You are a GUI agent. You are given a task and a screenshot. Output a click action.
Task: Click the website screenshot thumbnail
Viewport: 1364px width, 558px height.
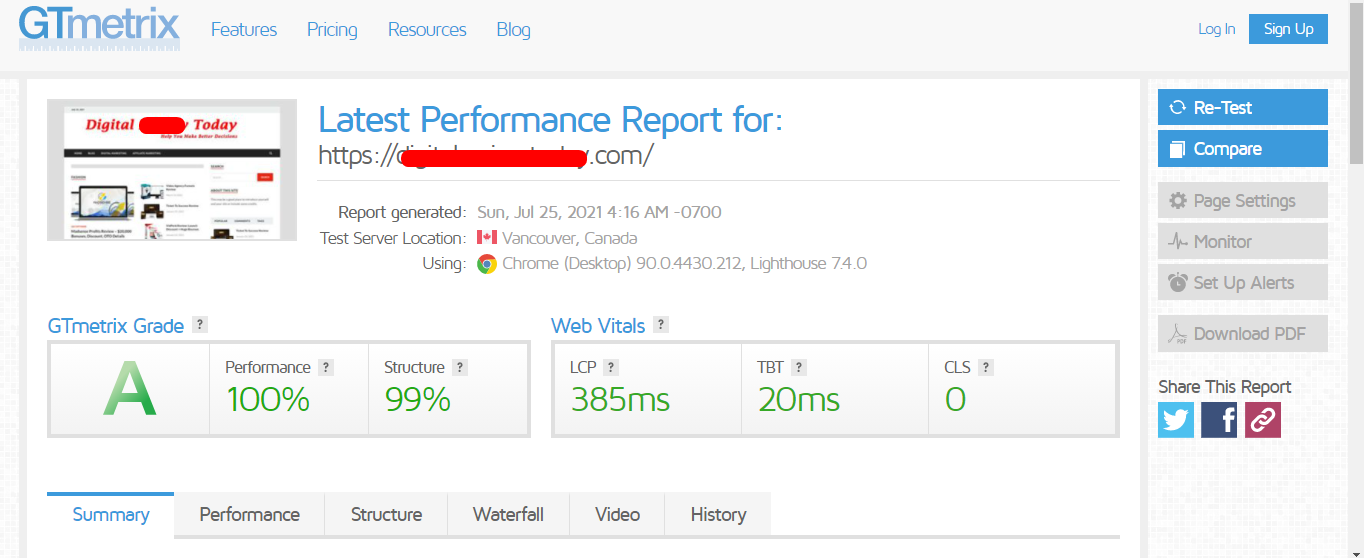coord(172,170)
